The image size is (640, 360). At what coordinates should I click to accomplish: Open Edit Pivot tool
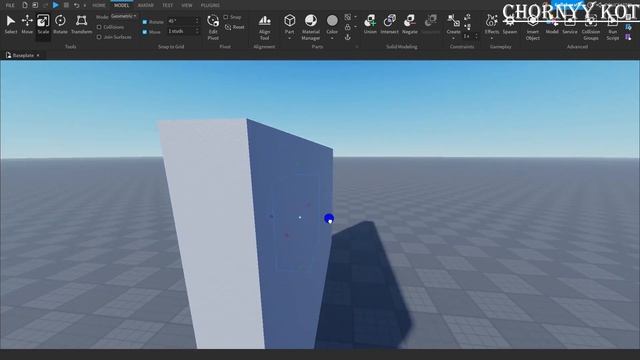click(213, 27)
